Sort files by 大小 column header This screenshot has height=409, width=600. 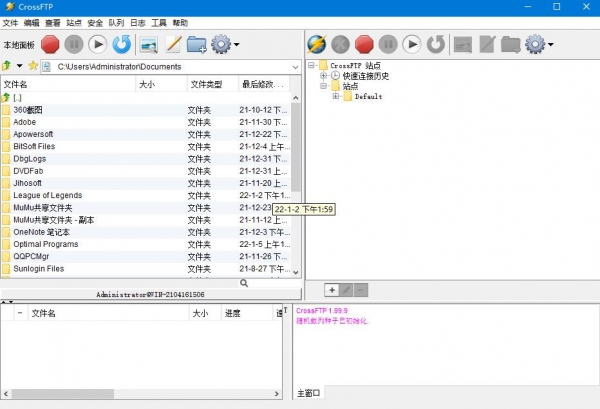161,84
